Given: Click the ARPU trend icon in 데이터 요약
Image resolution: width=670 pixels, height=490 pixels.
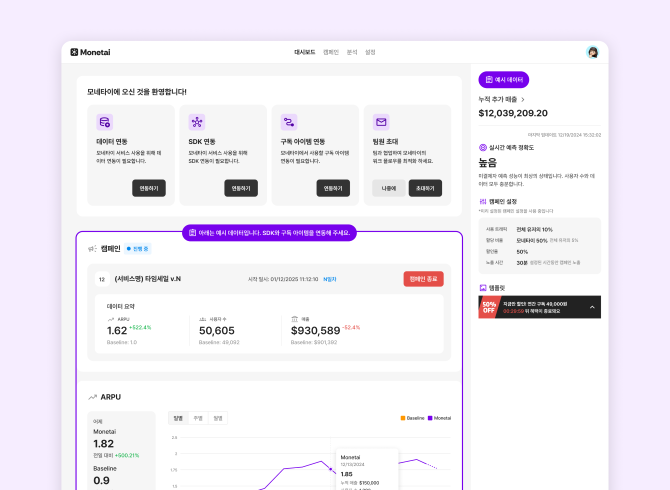Looking at the screenshot, I should pyautogui.click(x=111, y=319).
